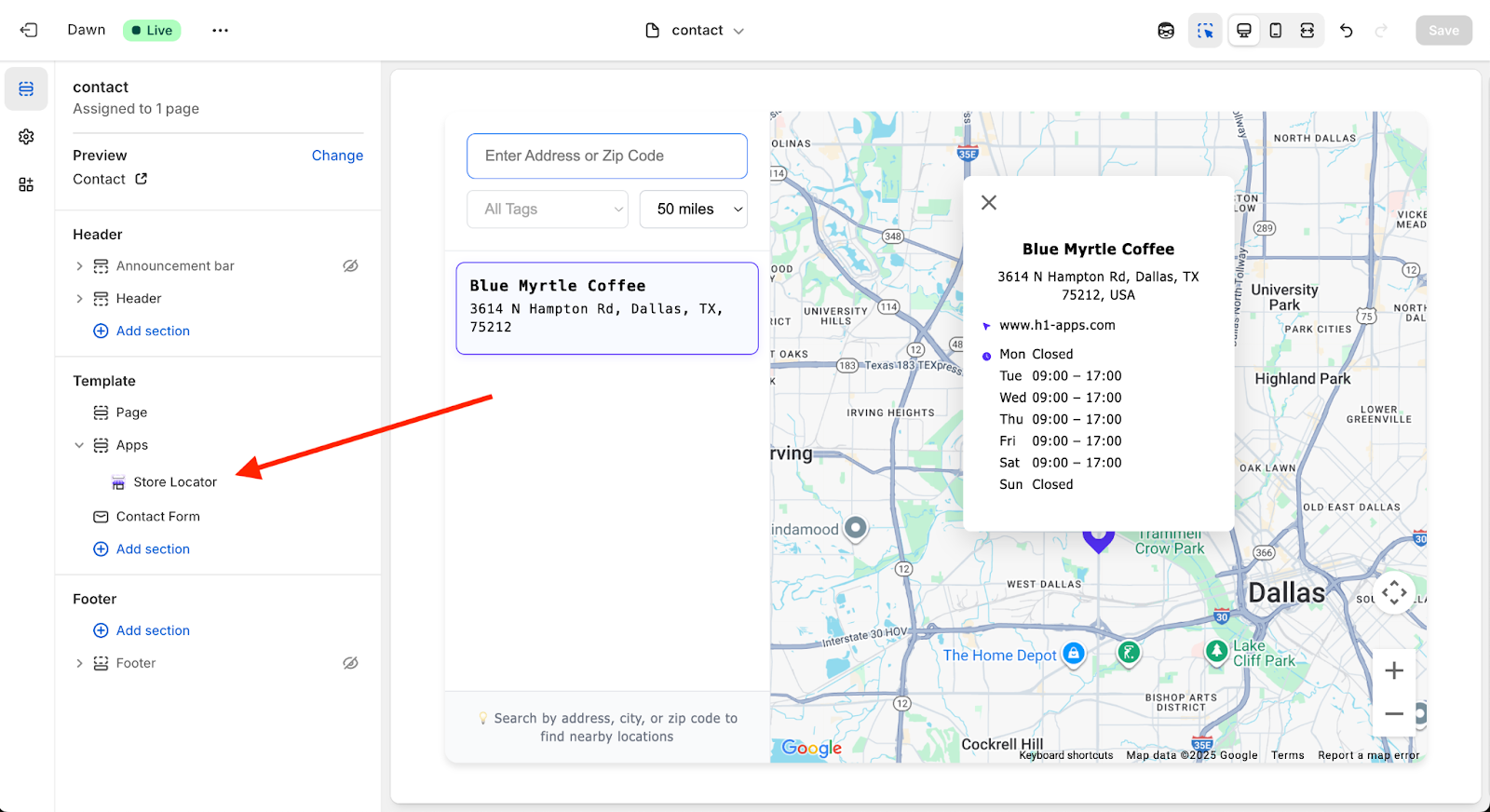This screenshot has width=1490, height=812.
Task: Open theme settings gear icon
Action: (26, 137)
